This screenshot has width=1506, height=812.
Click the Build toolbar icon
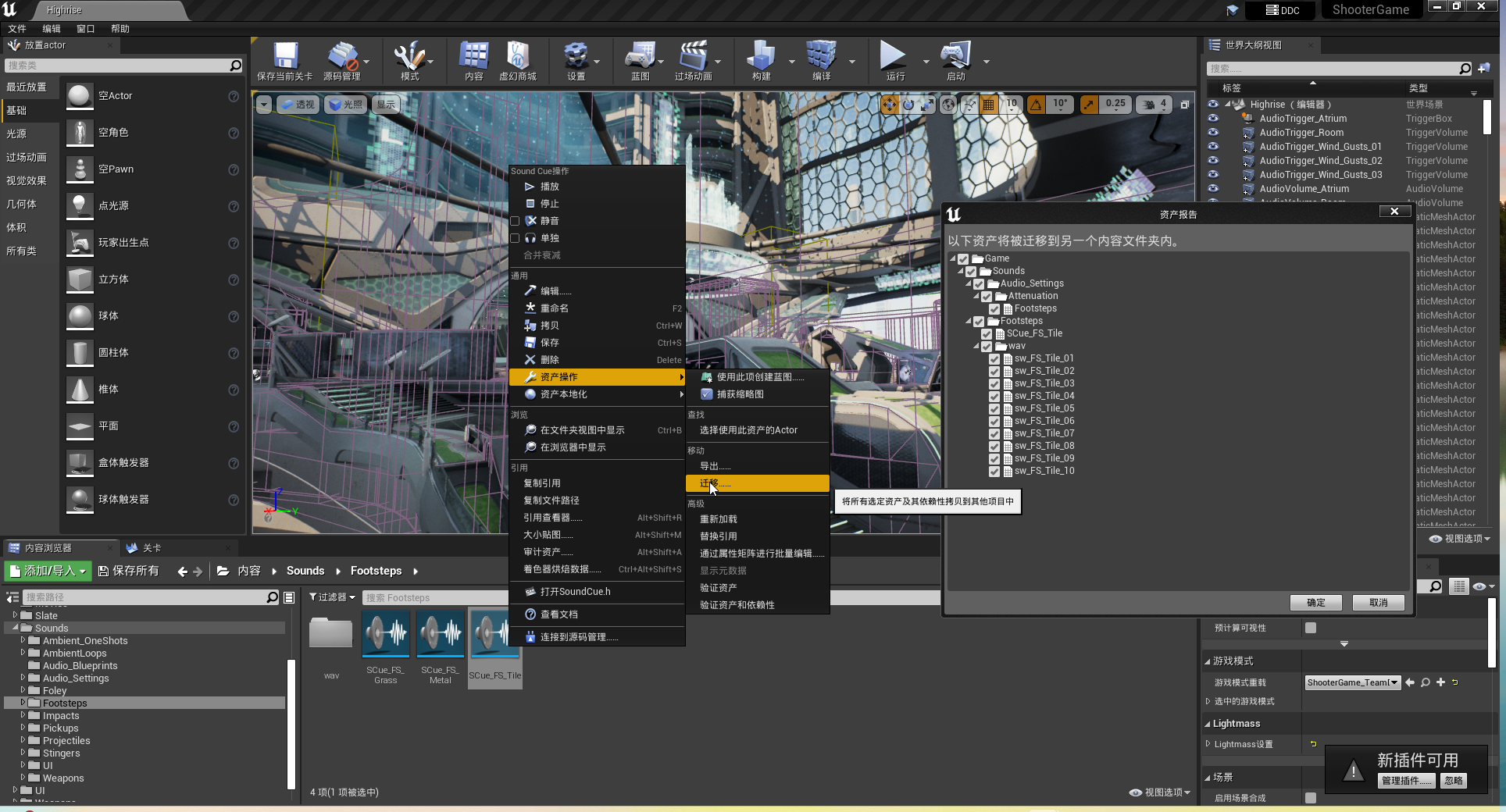pos(761,56)
